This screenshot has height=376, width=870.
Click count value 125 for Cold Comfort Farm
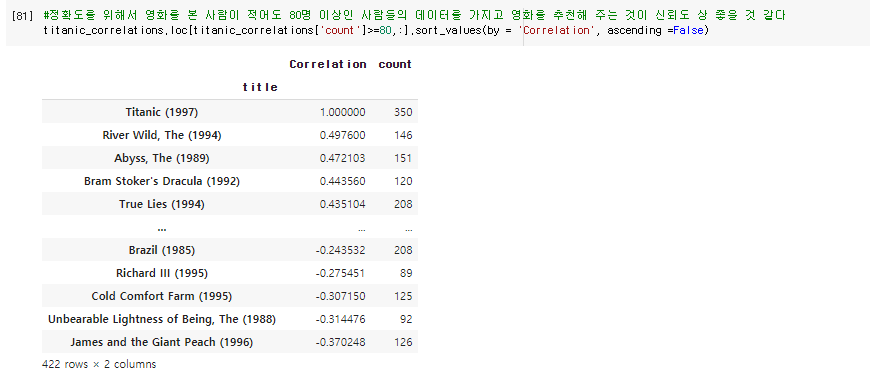coord(403,297)
